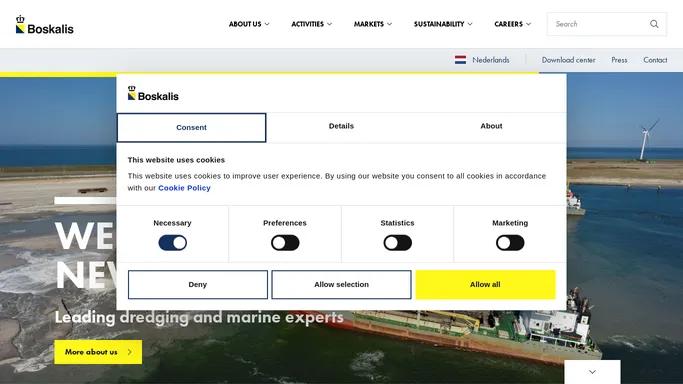Click into the Search input field

pyautogui.click(x=599, y=24)
